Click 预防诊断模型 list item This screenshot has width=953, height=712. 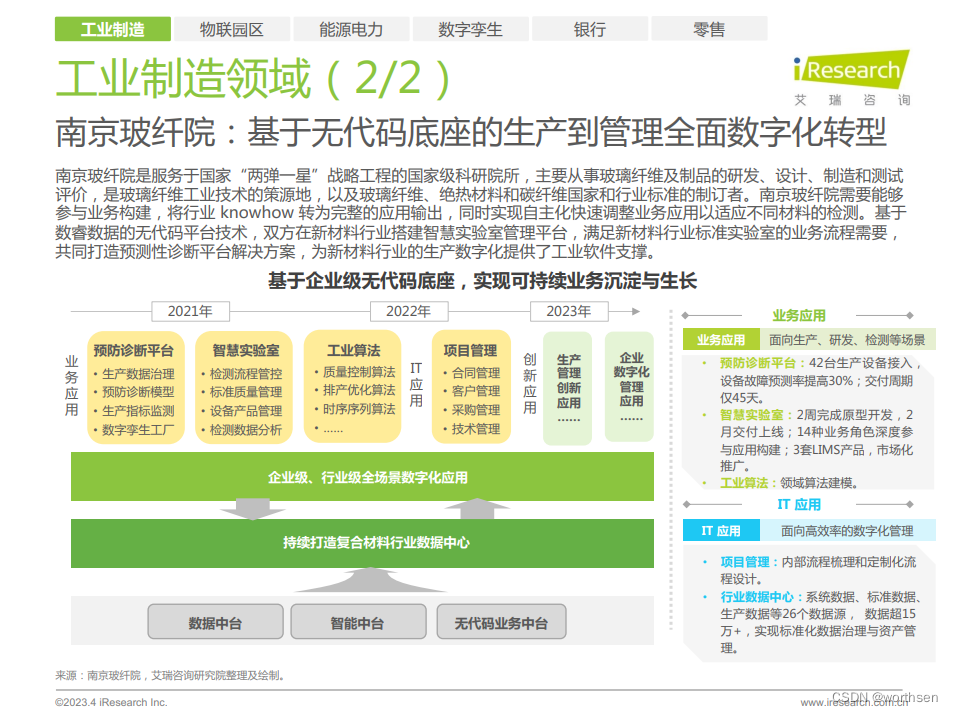point(138,392)
